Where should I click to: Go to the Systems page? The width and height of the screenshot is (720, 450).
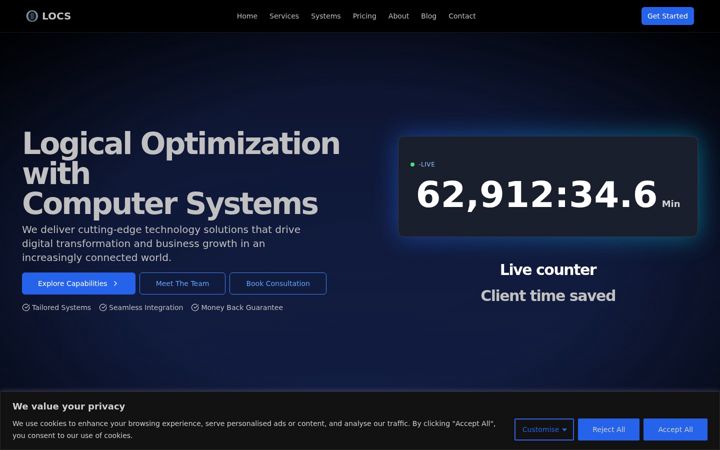[326, 16]
